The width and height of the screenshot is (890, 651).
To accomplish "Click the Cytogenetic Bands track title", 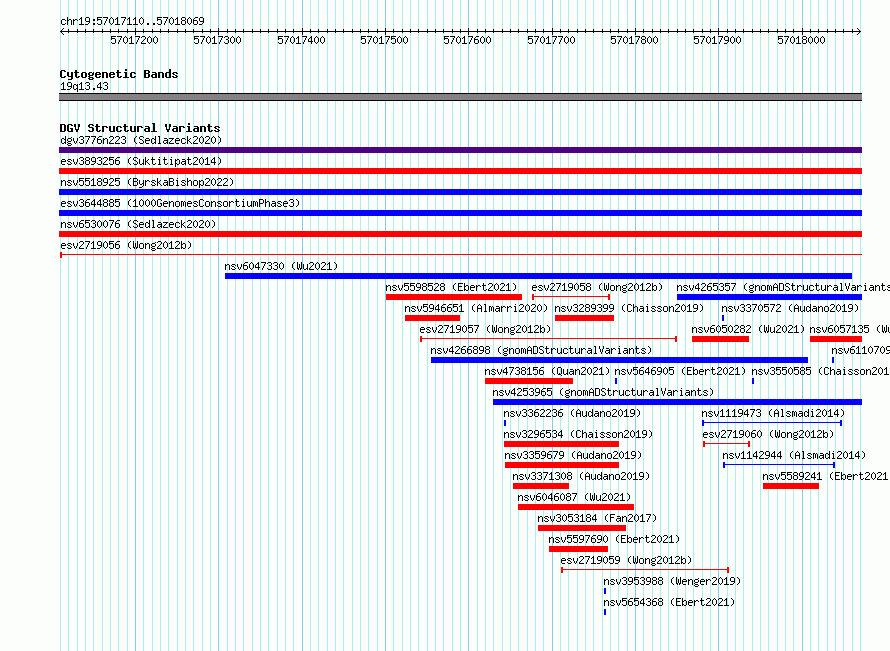I will (x=119, y=74).
